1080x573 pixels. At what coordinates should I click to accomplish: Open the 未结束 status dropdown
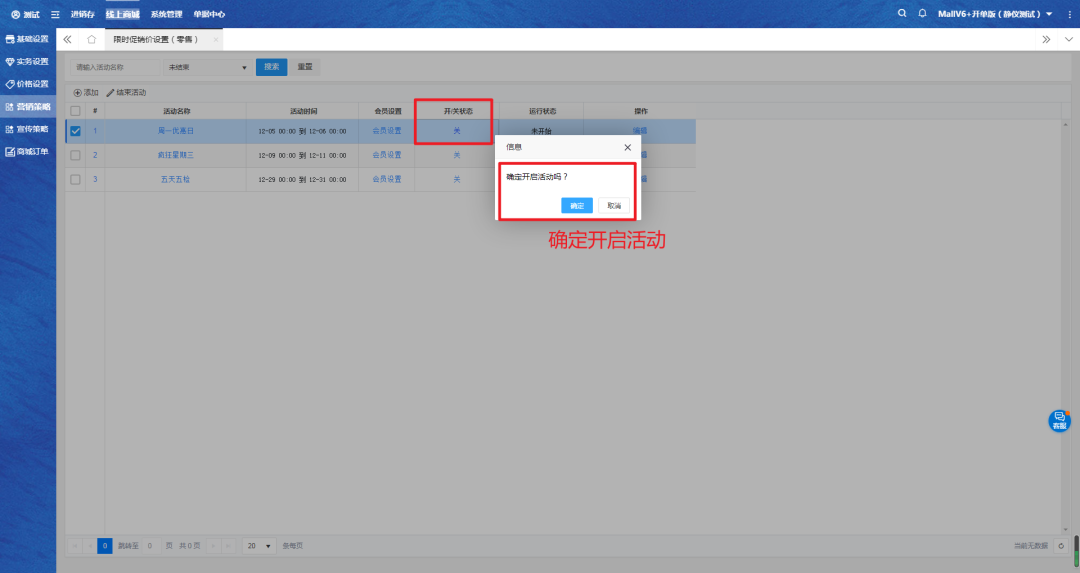pyautogui.click(x=207, y=67)
